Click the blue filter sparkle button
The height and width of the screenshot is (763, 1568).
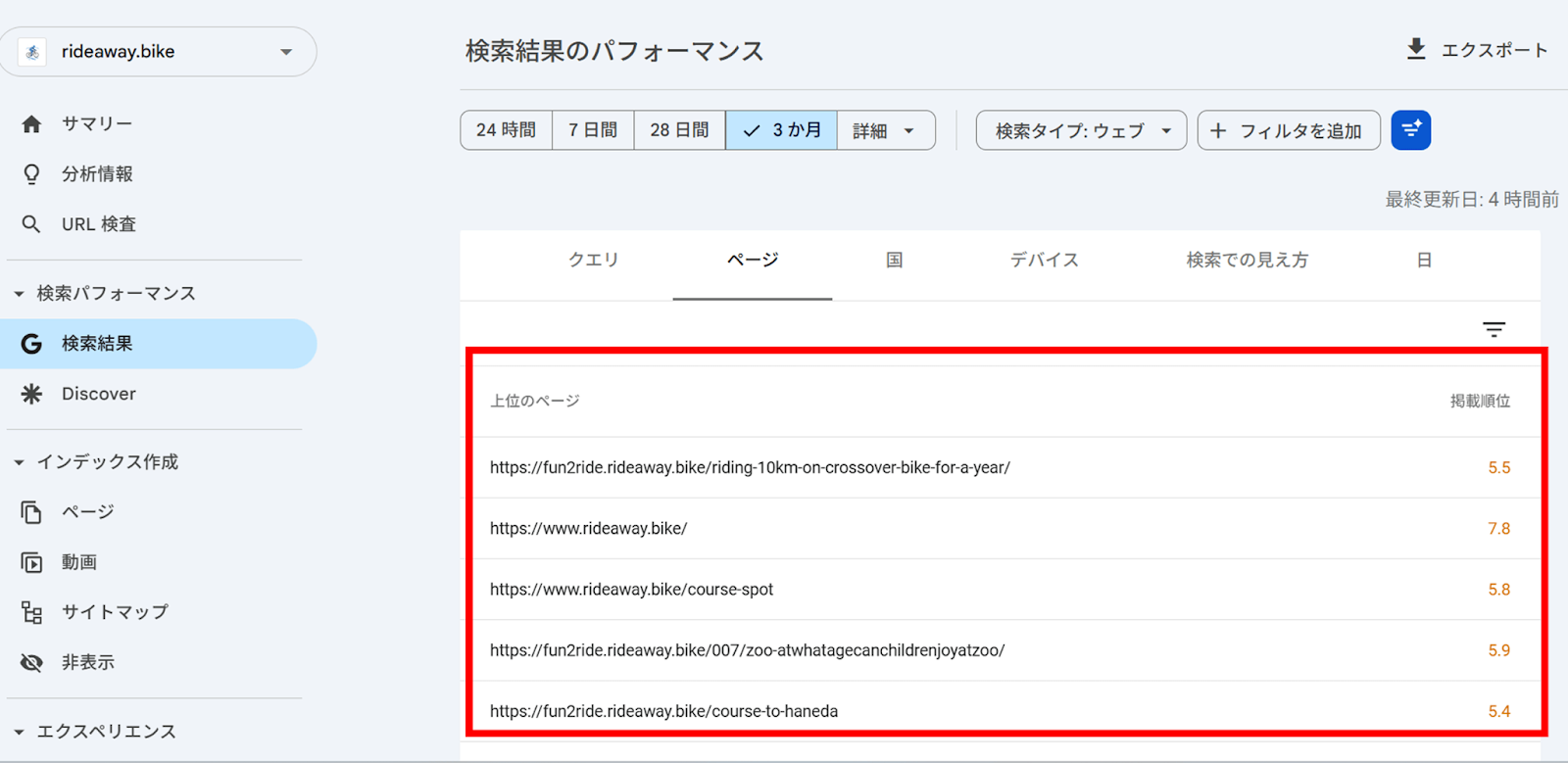[x=1411, y=130]
